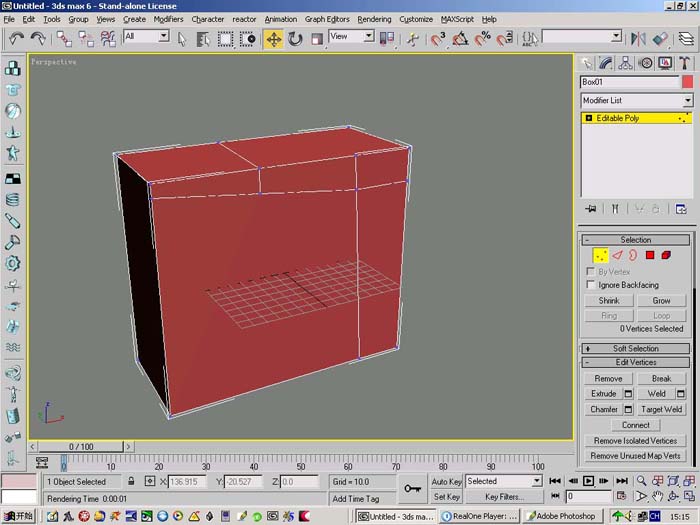Click the Shrink selection button
This screenshot has height=525, width=700.
click(609, 300)
